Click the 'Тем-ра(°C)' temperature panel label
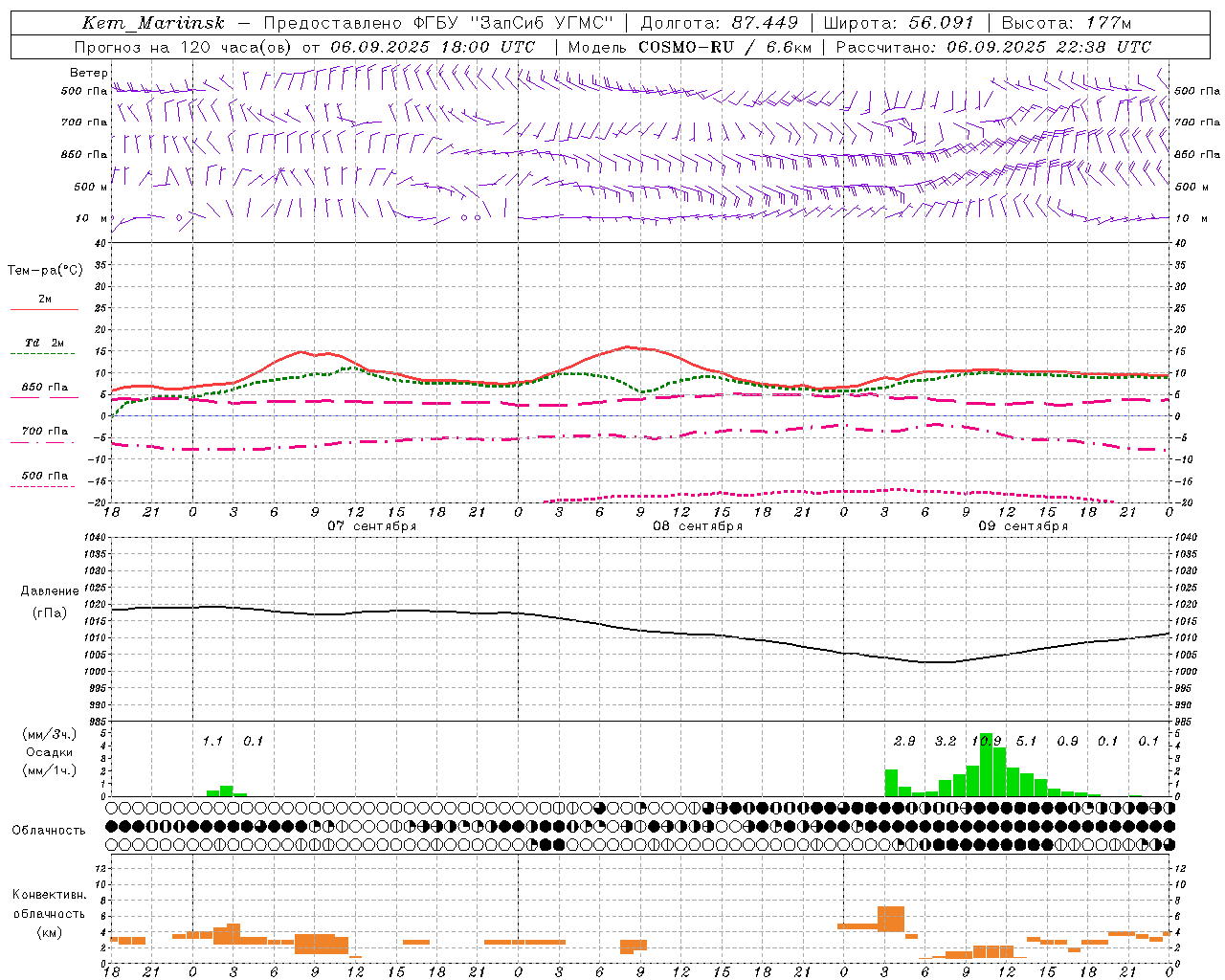The image size is (1225, 980). click(x=45, y=271)
